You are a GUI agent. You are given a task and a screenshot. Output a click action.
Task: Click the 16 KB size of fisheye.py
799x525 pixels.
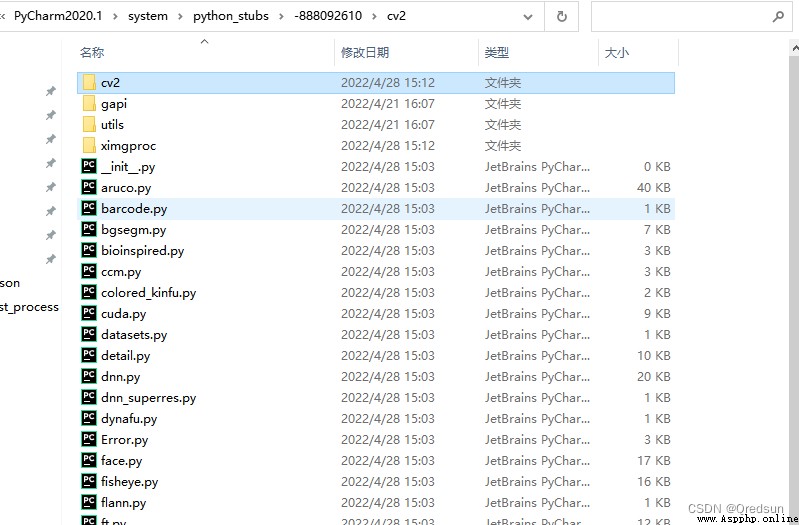tap(653, 481)
